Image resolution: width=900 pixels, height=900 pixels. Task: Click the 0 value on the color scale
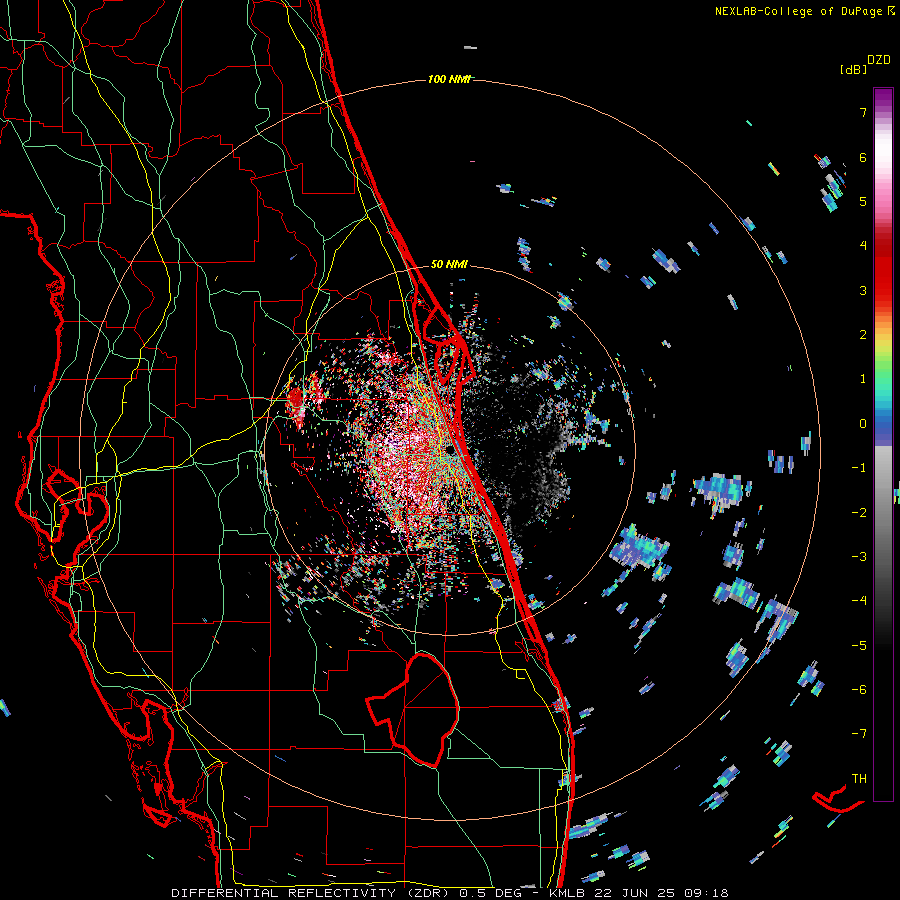863,424
